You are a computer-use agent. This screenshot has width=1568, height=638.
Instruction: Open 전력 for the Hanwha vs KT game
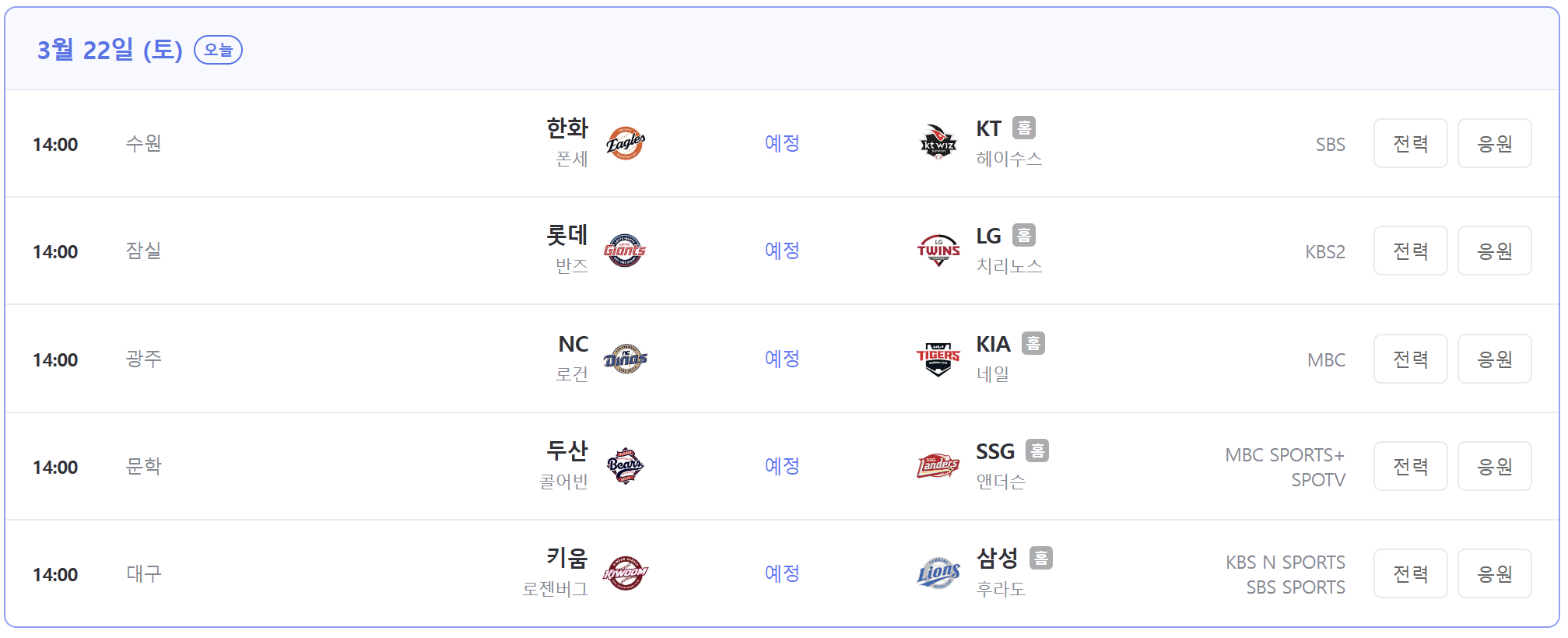1410,143
